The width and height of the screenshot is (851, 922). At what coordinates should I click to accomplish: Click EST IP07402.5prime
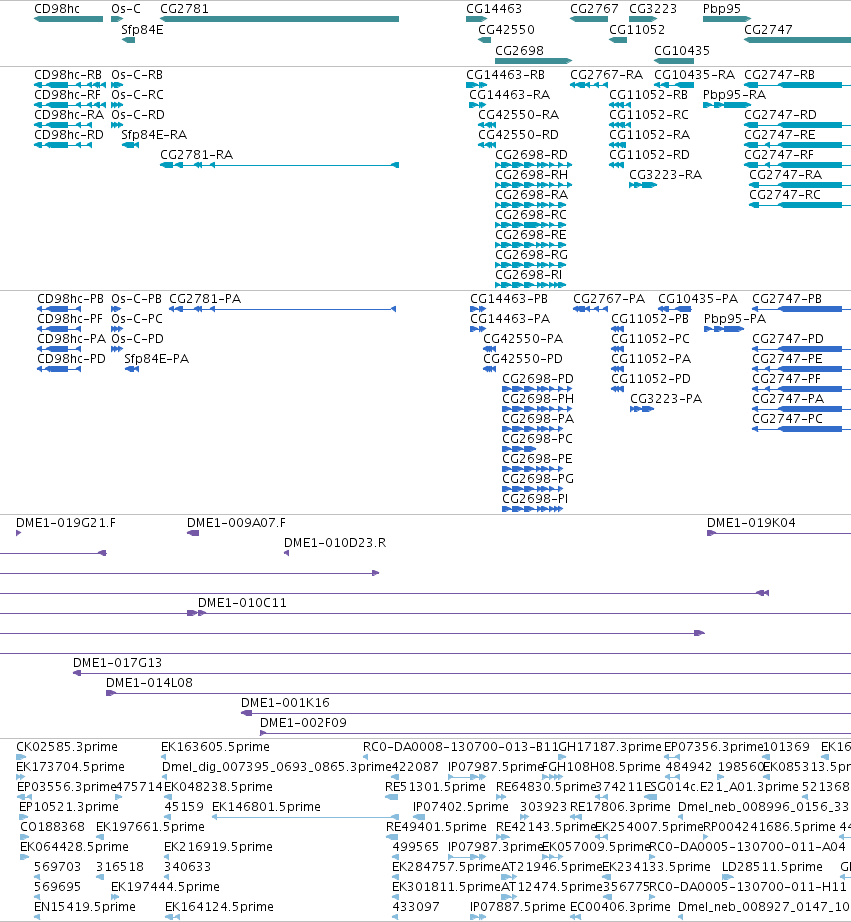coord(460,807)
